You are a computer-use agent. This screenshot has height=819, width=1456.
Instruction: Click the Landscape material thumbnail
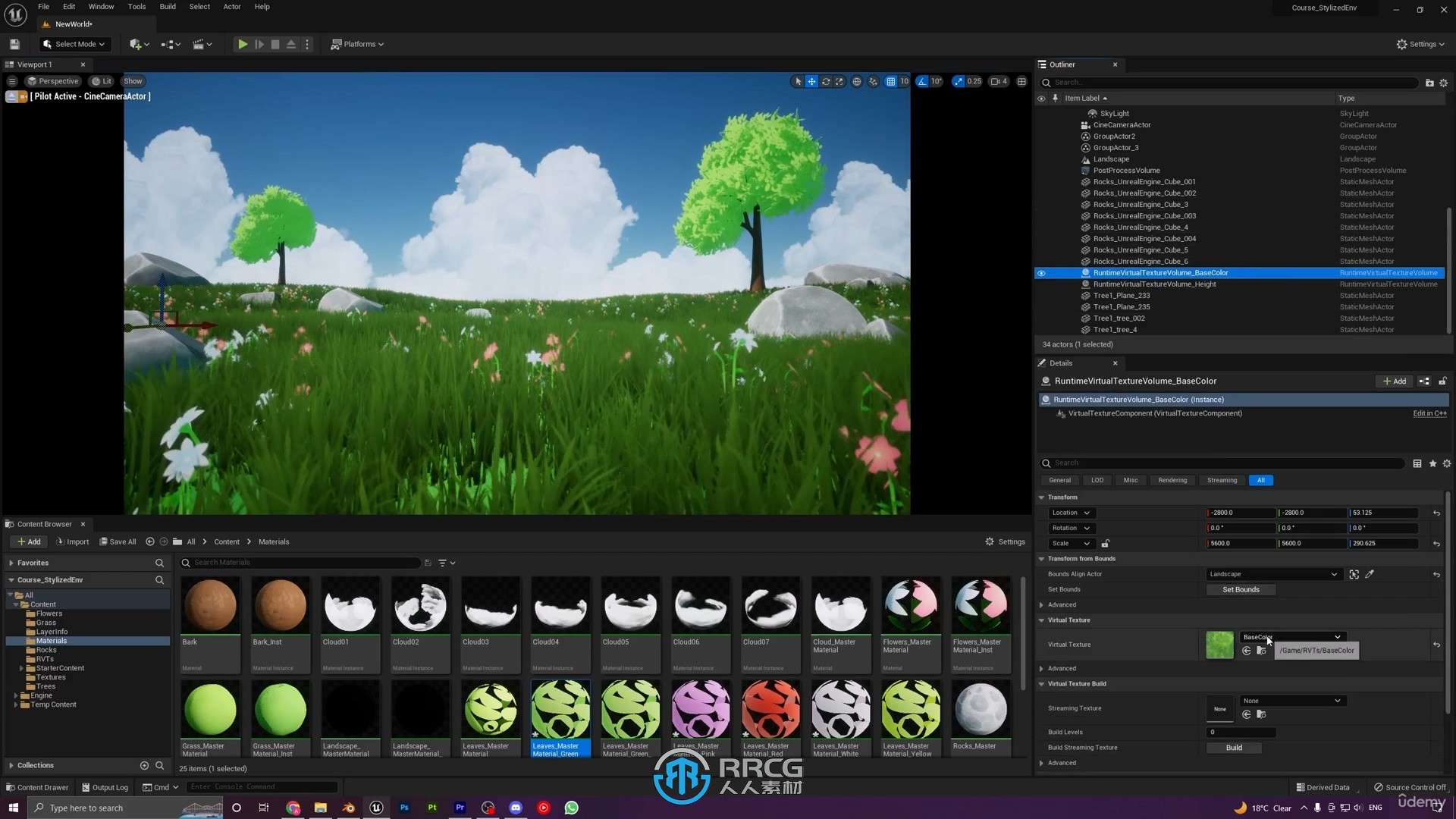pos(348,710)
